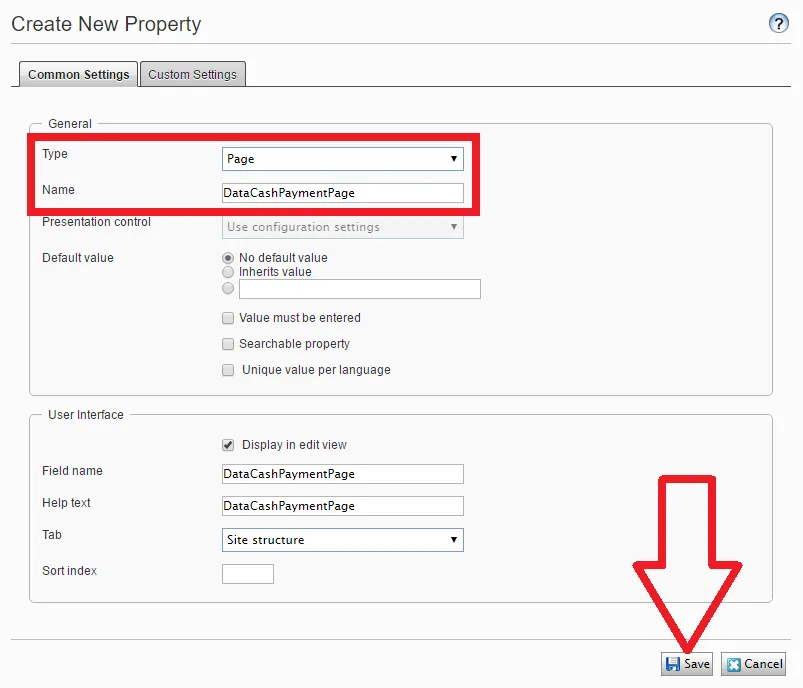
Task: Tick the Searchable property checkbox
Action: [x=228, y=344]
